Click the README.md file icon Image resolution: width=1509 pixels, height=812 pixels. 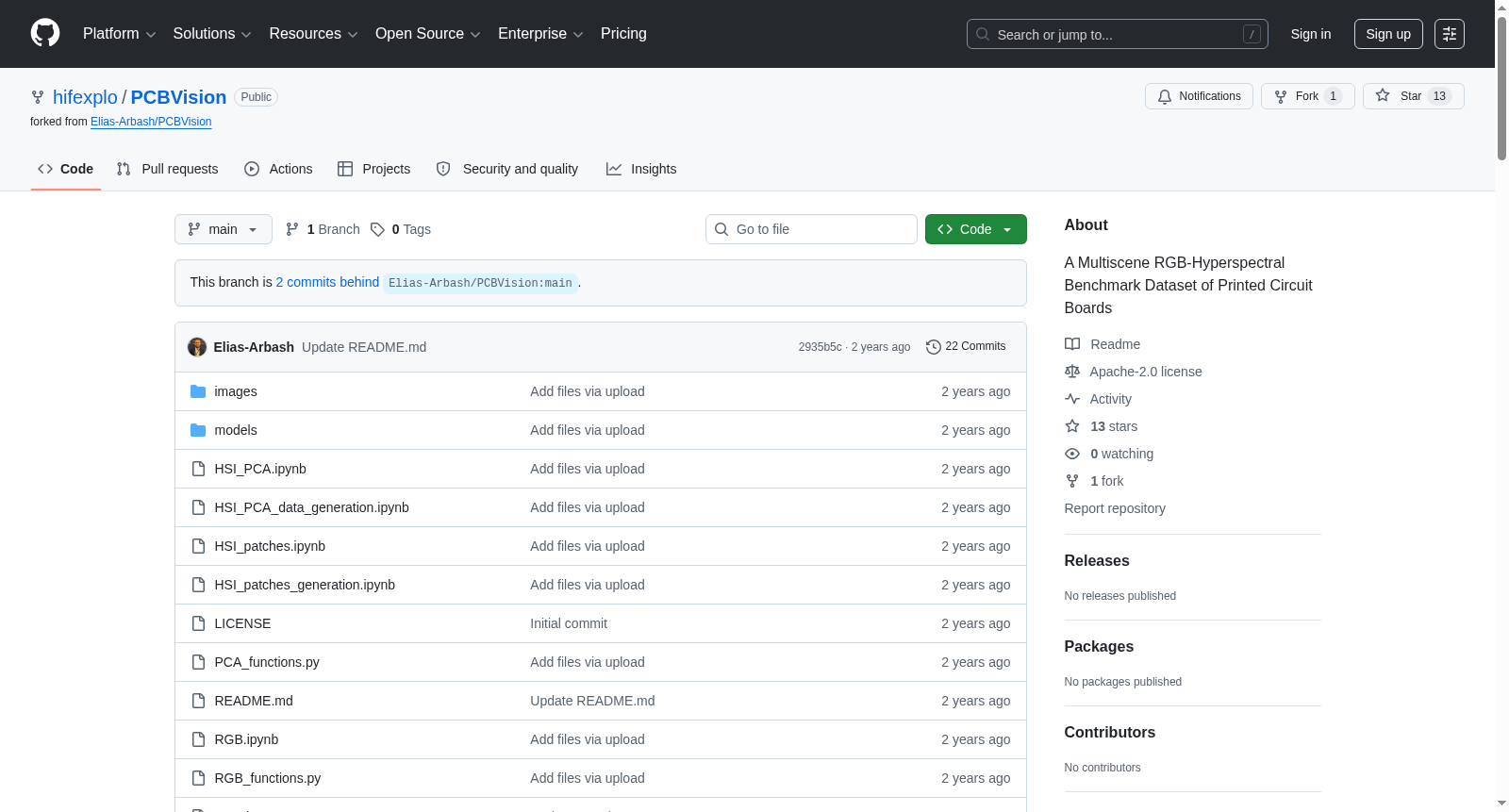pos(198,701)
